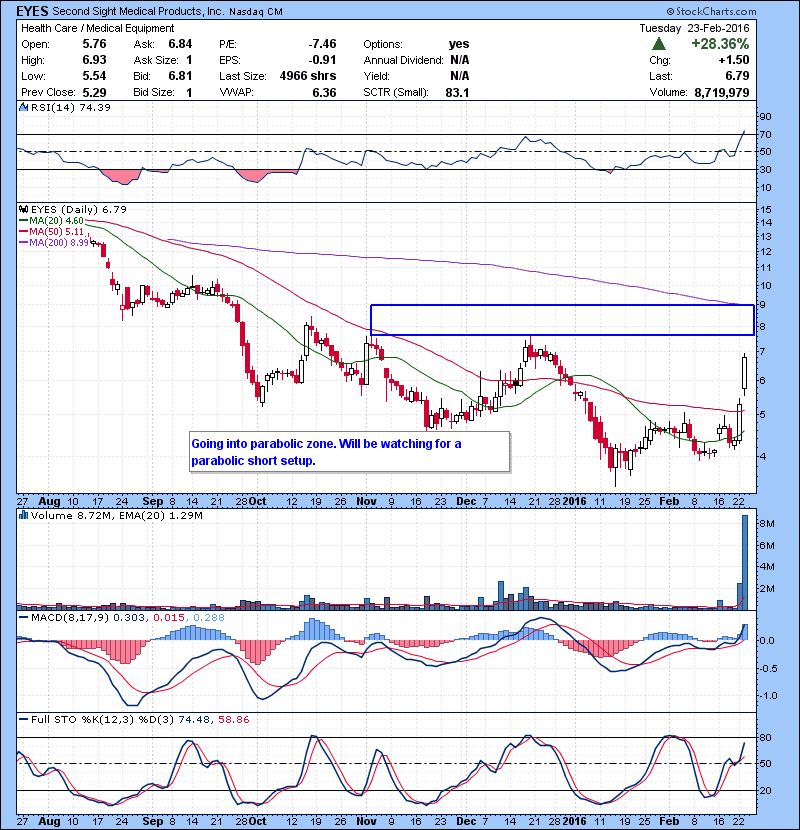The height and width of the screenshot is (830, 800).
Task: Click the 'Volume 8.72M, EMA(20) 1.29M' label
Action: (116, 515)
